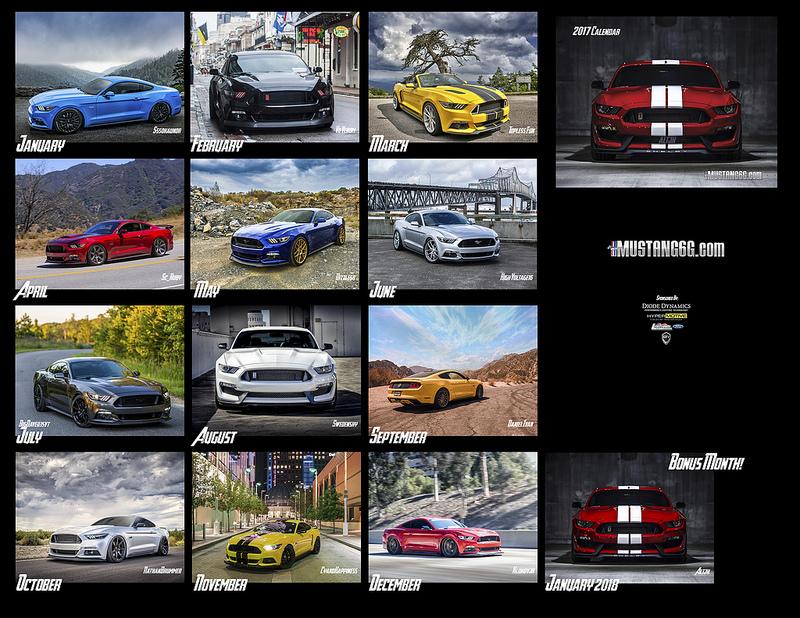Click the "November" month label
Viewport: 800px width, 618px height.
pos(220,584)
